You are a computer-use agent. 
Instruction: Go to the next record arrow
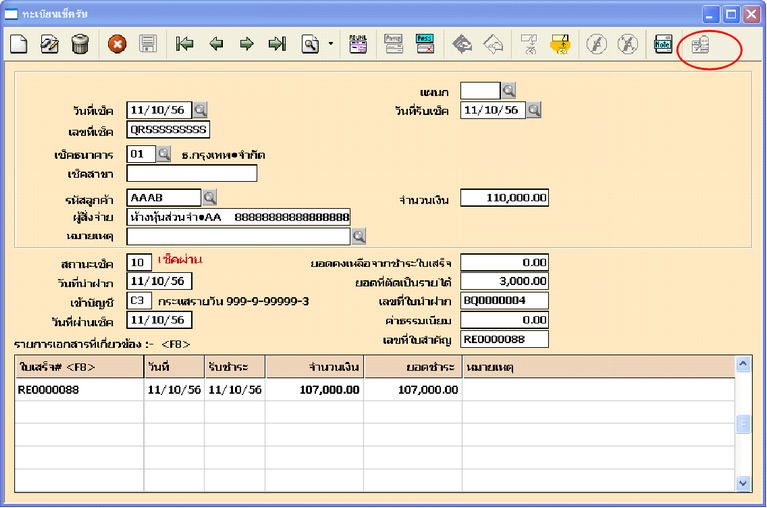click(246, 44)
